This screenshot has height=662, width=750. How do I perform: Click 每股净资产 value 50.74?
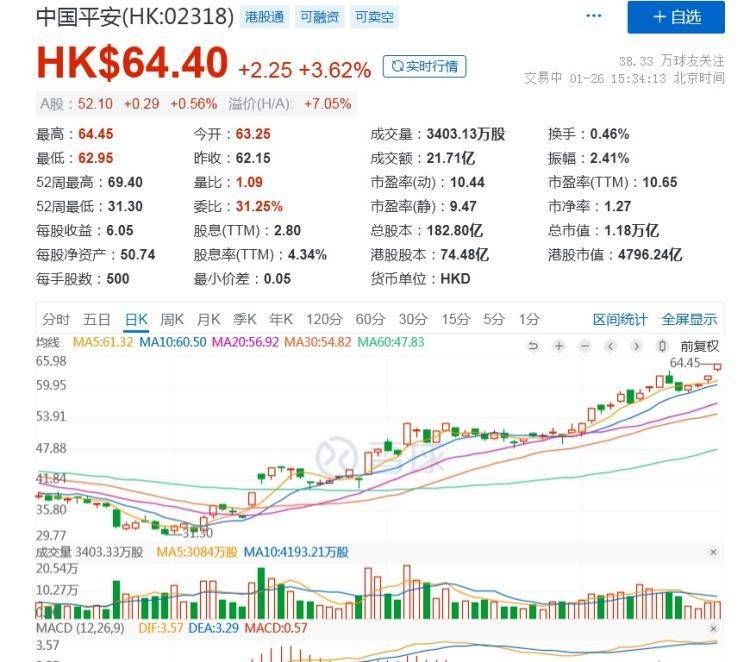point(138,254)
